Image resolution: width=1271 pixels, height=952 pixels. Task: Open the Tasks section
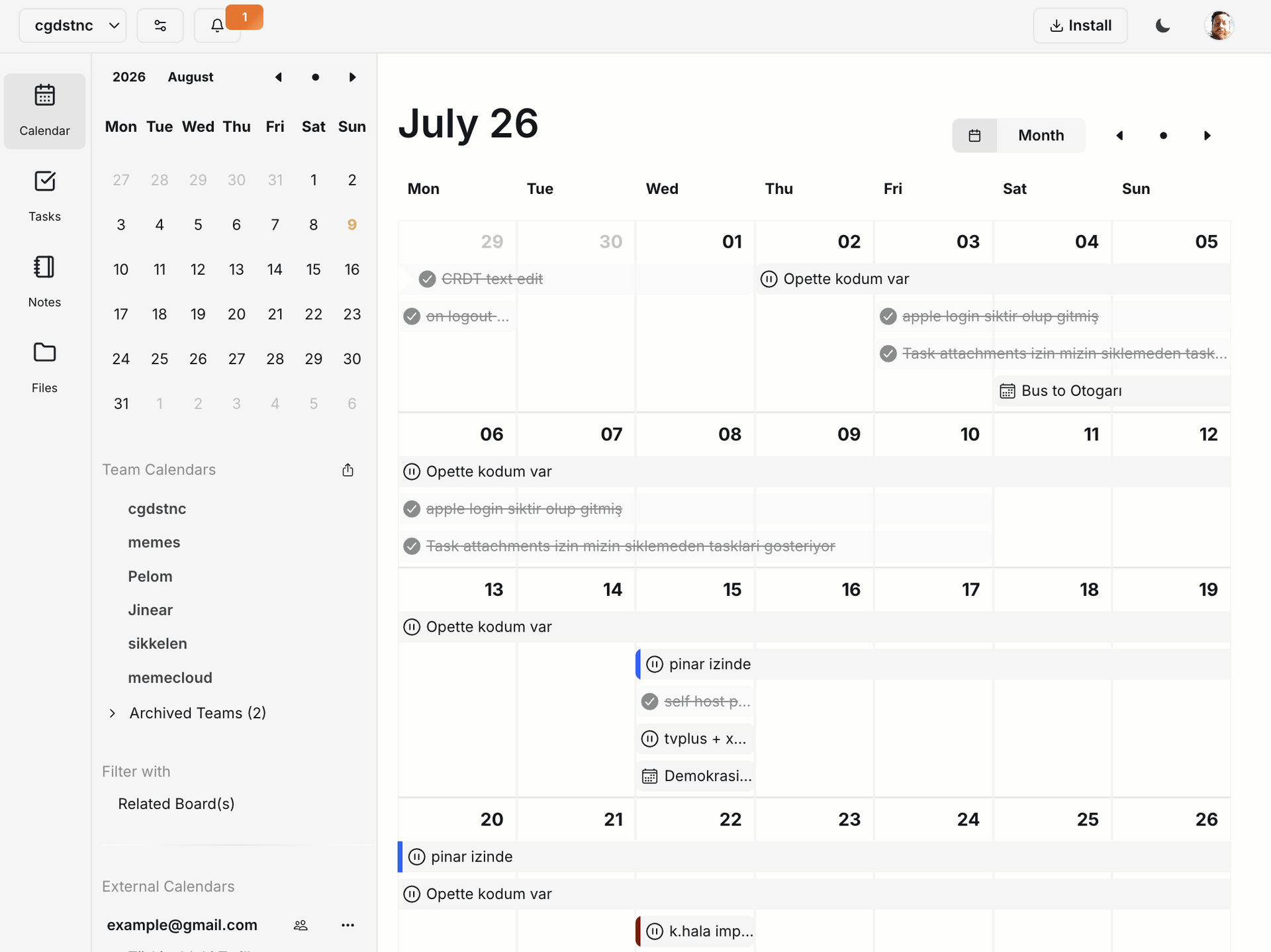tap(44, 197)
